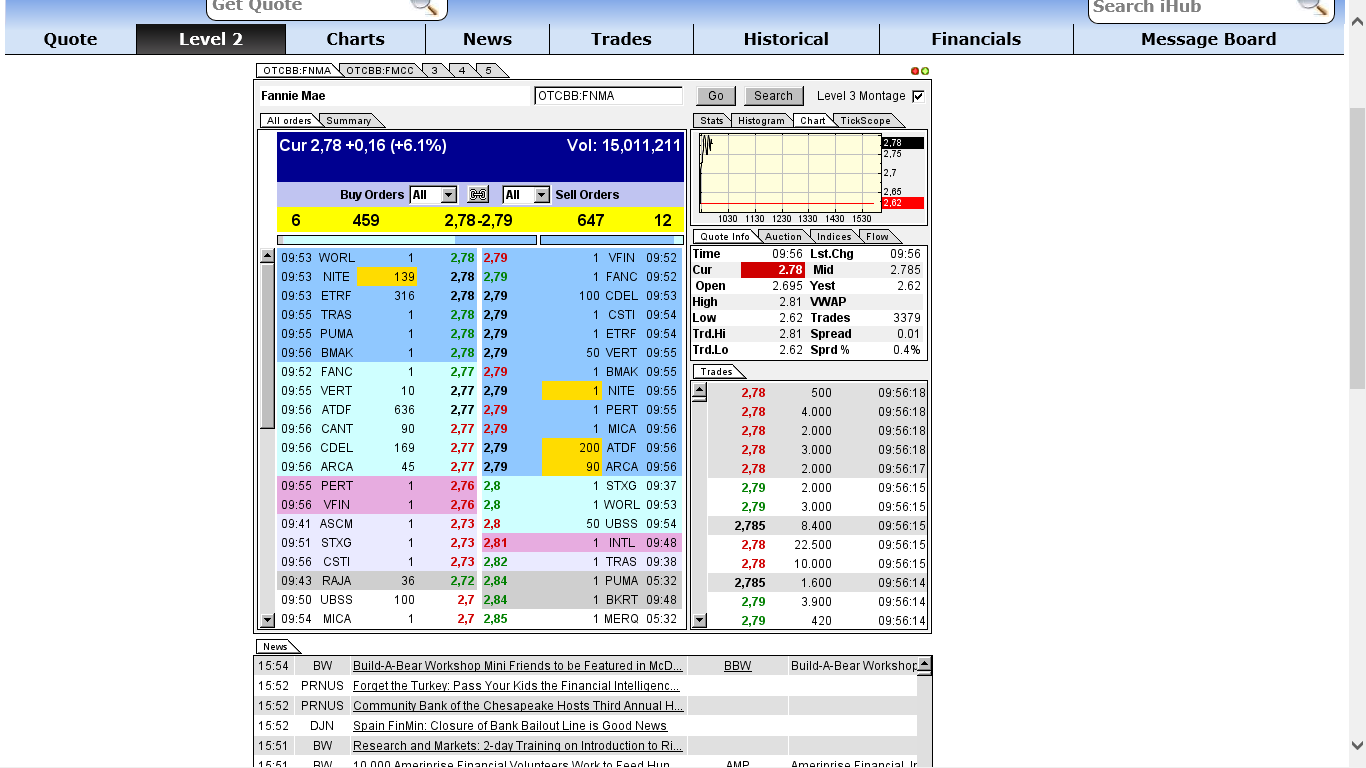Click the OTCBB:FNMA symbol input field
1366x768 pixels.
coord(609,96)
